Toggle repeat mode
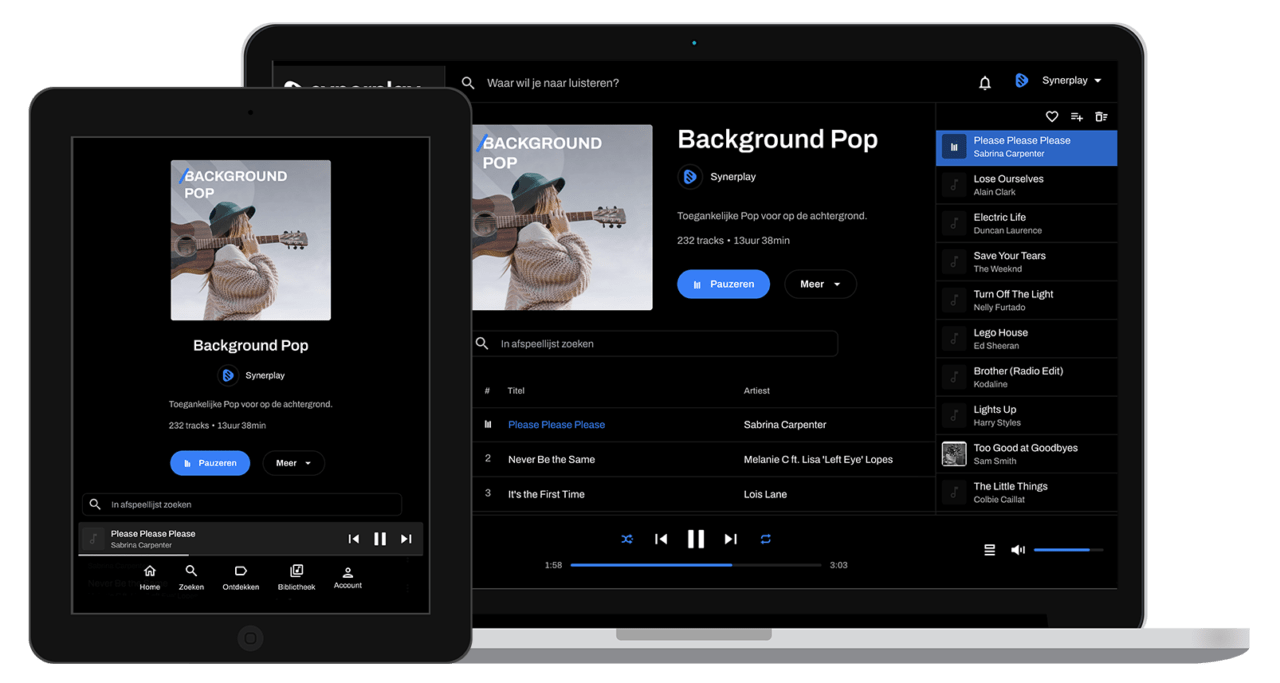Viewport: 1280px width, 683px height. (765, 539)
